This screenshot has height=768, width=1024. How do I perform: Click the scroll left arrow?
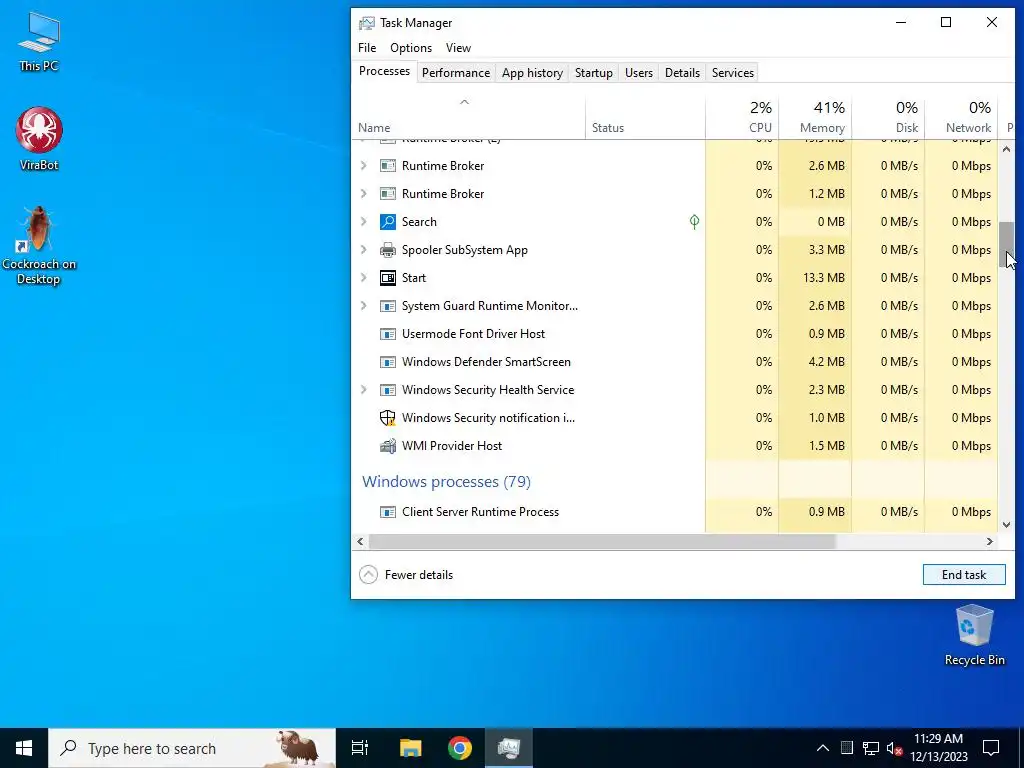360,541
